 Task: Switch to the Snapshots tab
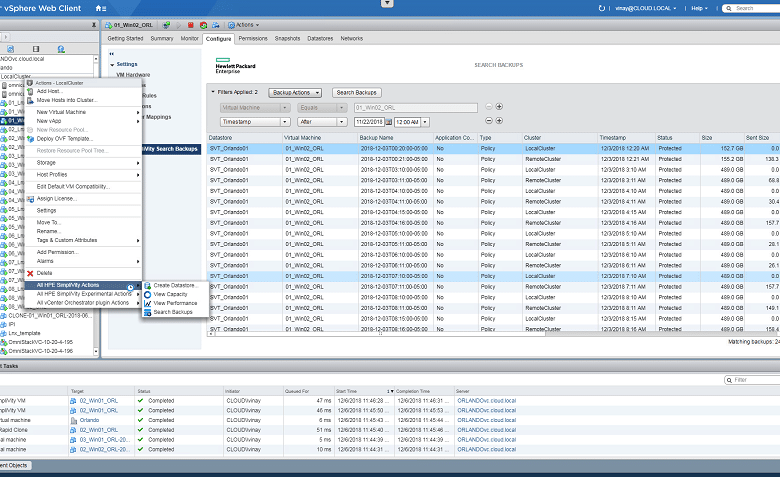(287, 38)
